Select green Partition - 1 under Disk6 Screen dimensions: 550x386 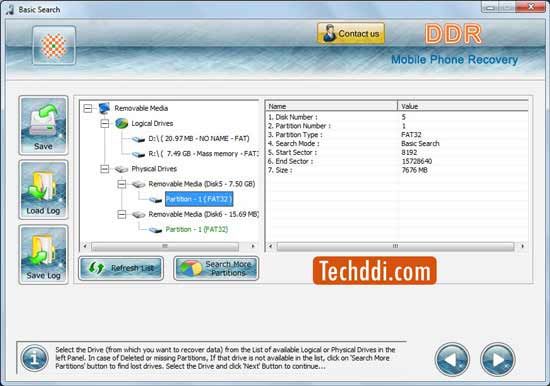click(x=196, y=229)
